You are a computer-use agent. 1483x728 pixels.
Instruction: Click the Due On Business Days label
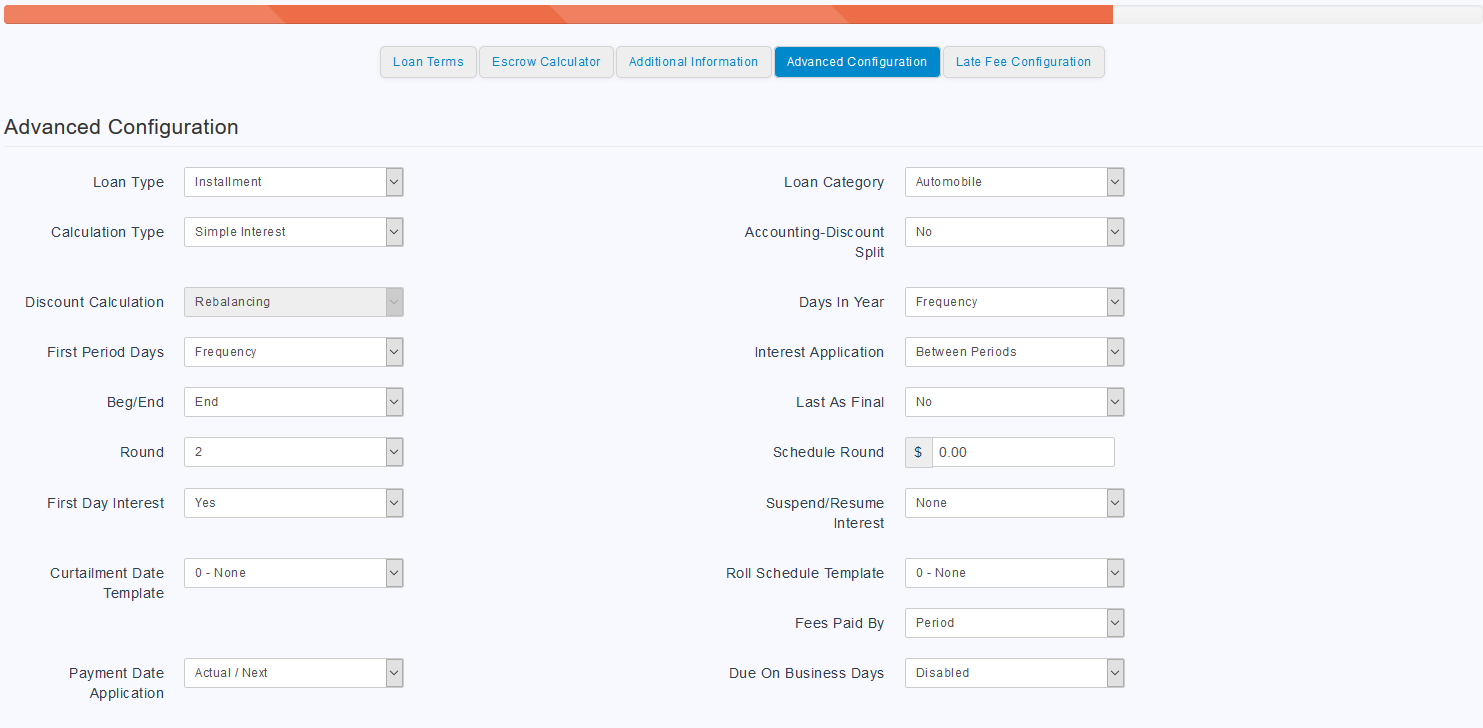click(x=806, y=673)
